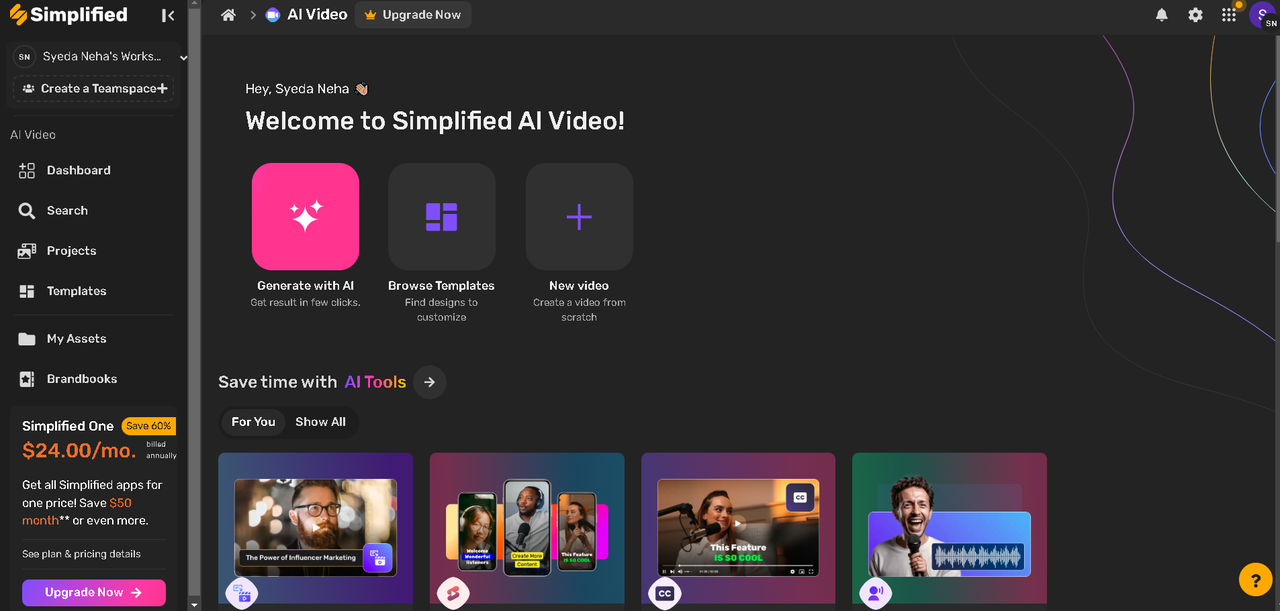
Task: Open the yellow help question mark button
Action: click(x=1255, y=579)
